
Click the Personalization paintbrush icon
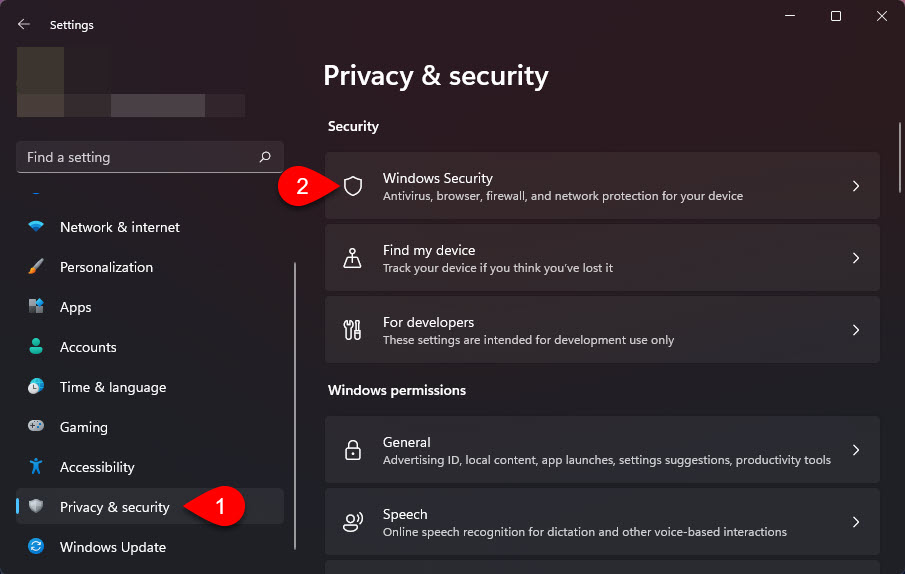[x=36, y=267]
